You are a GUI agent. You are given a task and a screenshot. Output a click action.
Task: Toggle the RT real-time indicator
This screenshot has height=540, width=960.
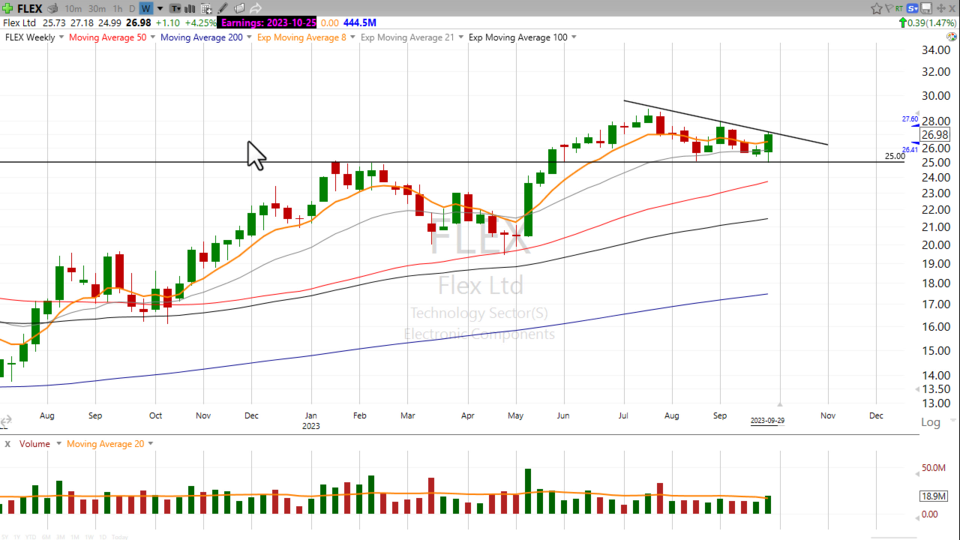tap(899, 9)
